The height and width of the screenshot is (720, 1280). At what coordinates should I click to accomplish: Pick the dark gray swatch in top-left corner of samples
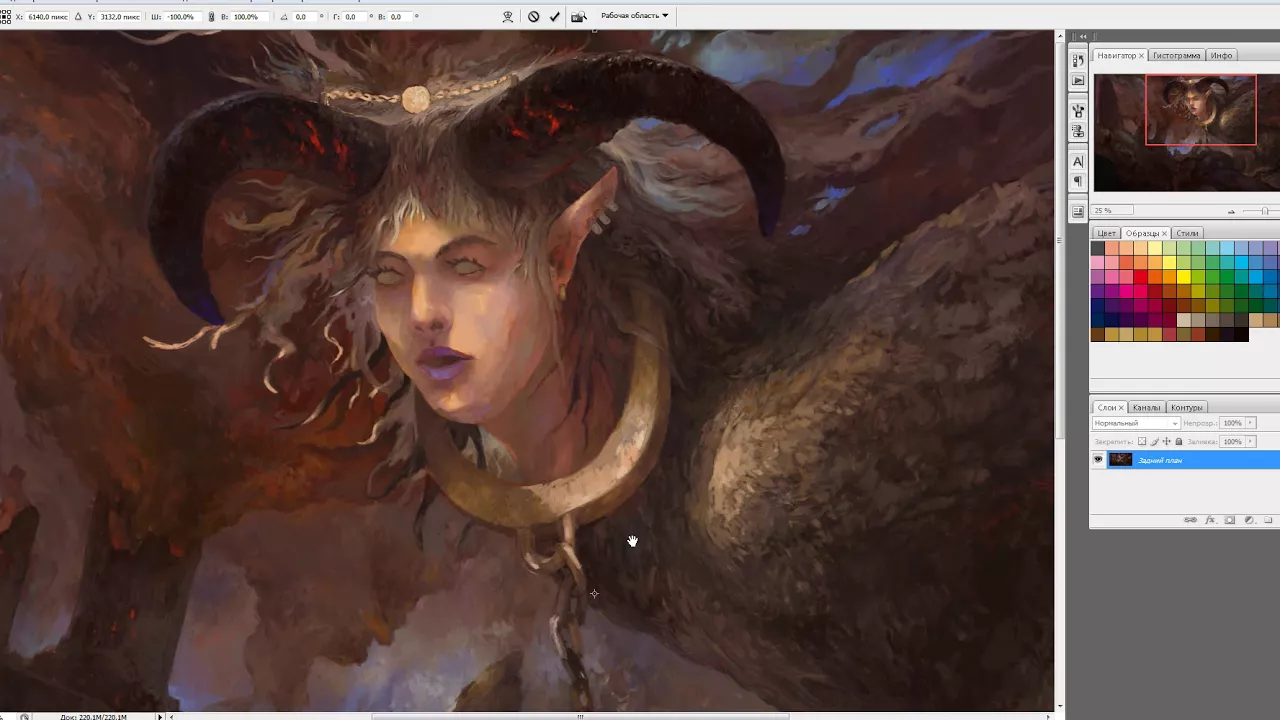pyautogui.click(x=1097, y=248)
